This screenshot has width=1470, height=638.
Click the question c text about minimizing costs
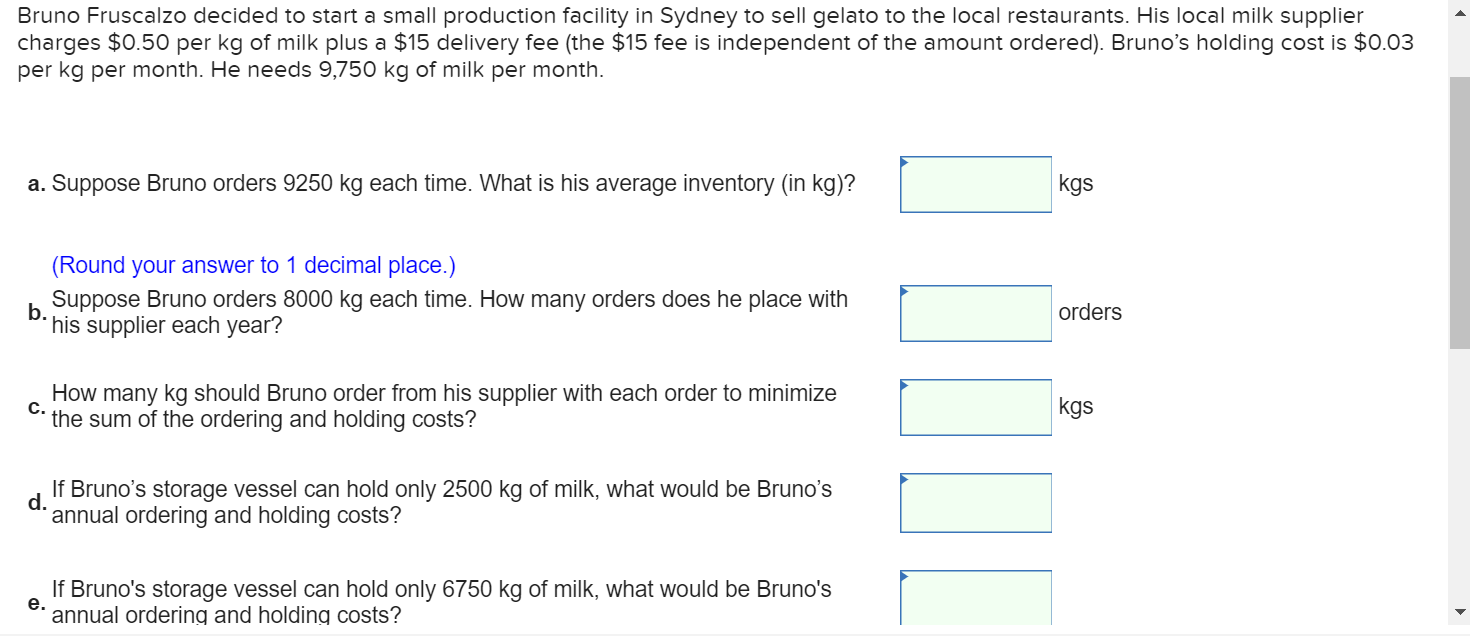click(444, 406)
